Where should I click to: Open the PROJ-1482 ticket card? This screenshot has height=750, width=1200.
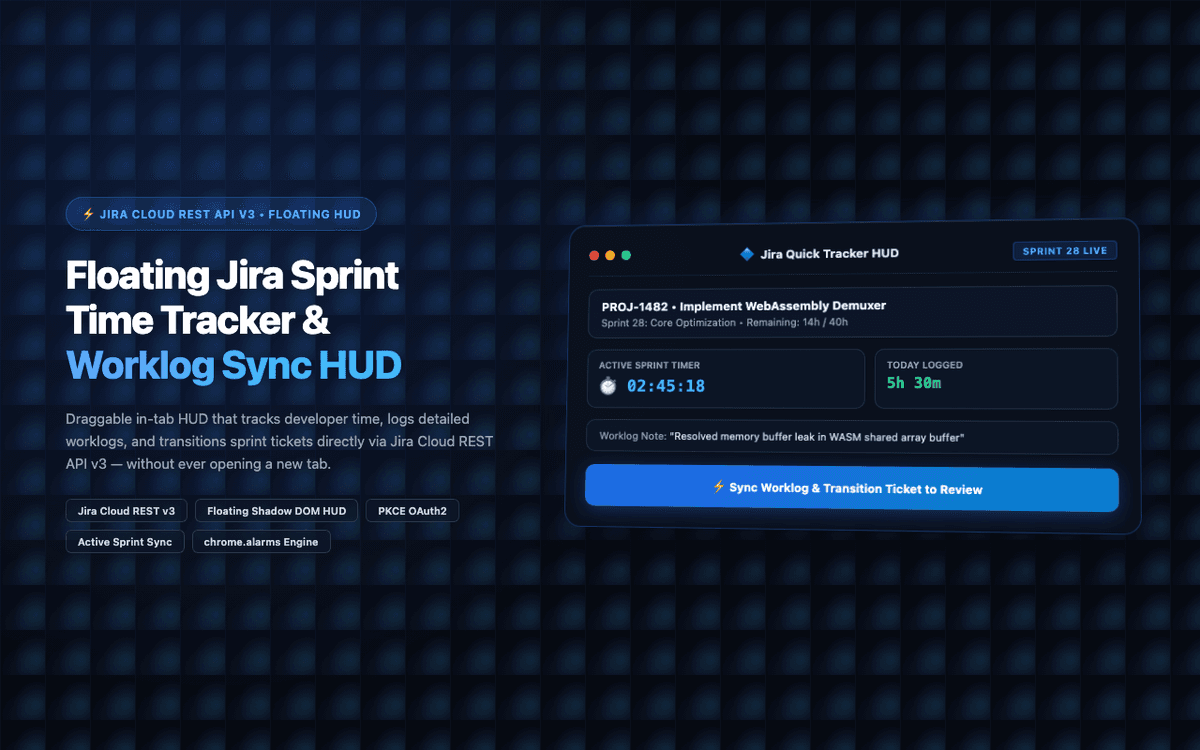pos(852,312)
